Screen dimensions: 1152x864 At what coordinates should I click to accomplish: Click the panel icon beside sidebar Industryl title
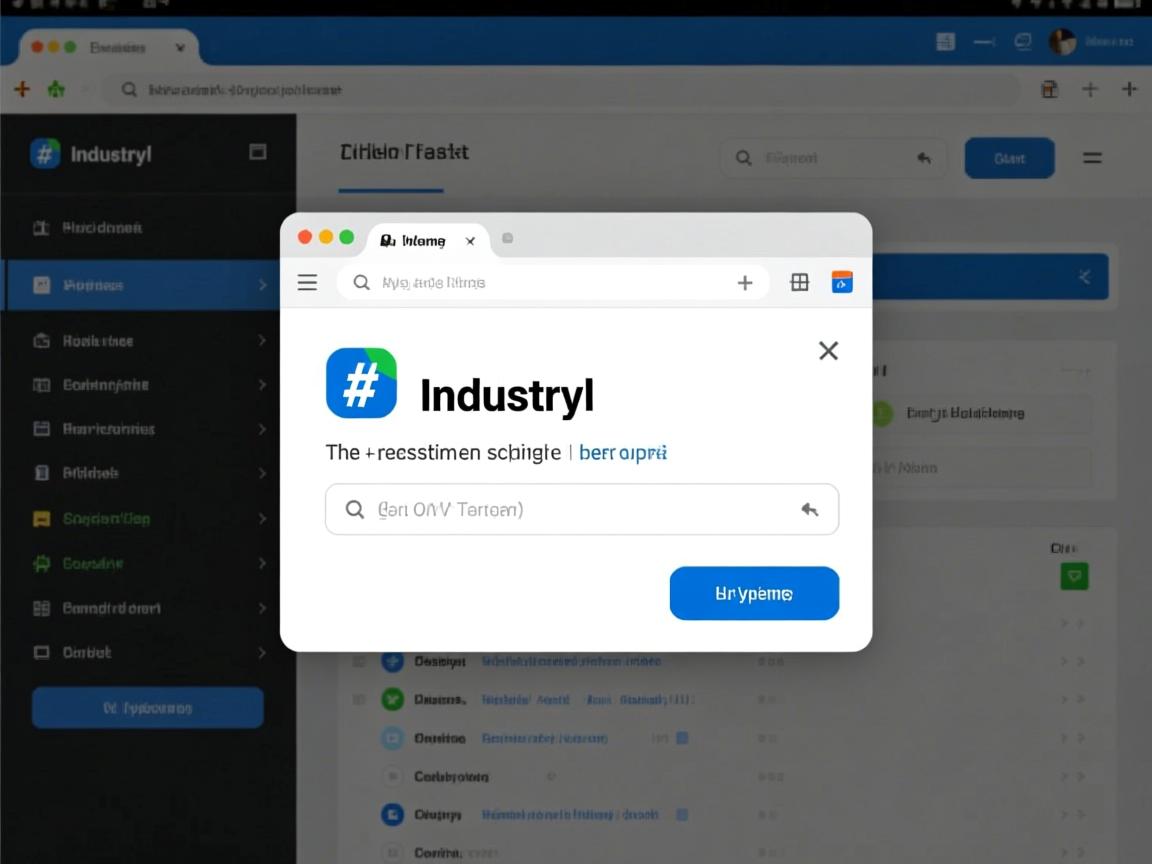point(257,152)
